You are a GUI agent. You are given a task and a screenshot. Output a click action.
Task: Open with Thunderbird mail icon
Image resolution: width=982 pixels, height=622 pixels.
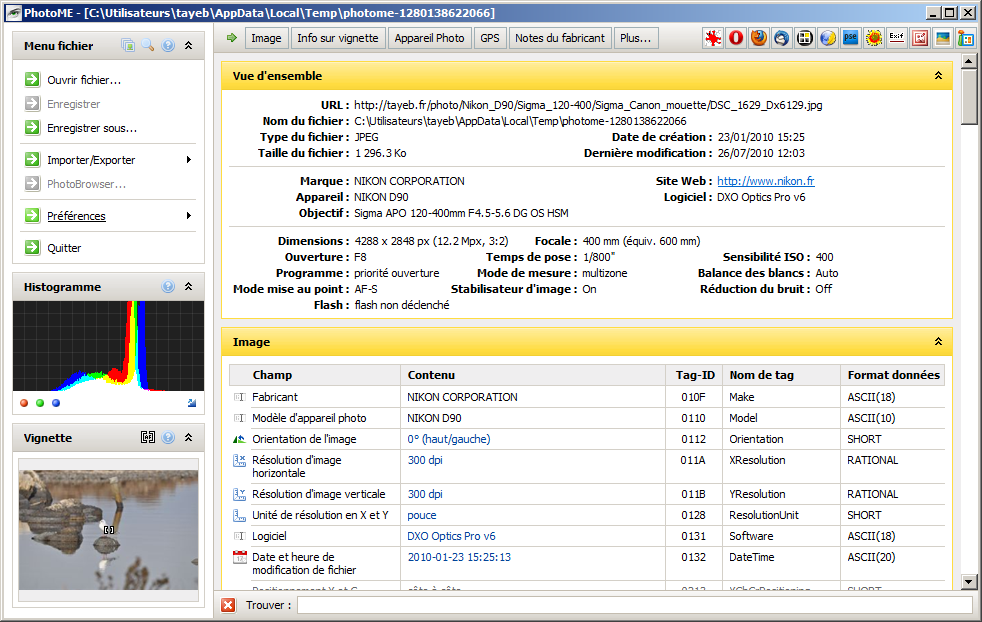782,38
